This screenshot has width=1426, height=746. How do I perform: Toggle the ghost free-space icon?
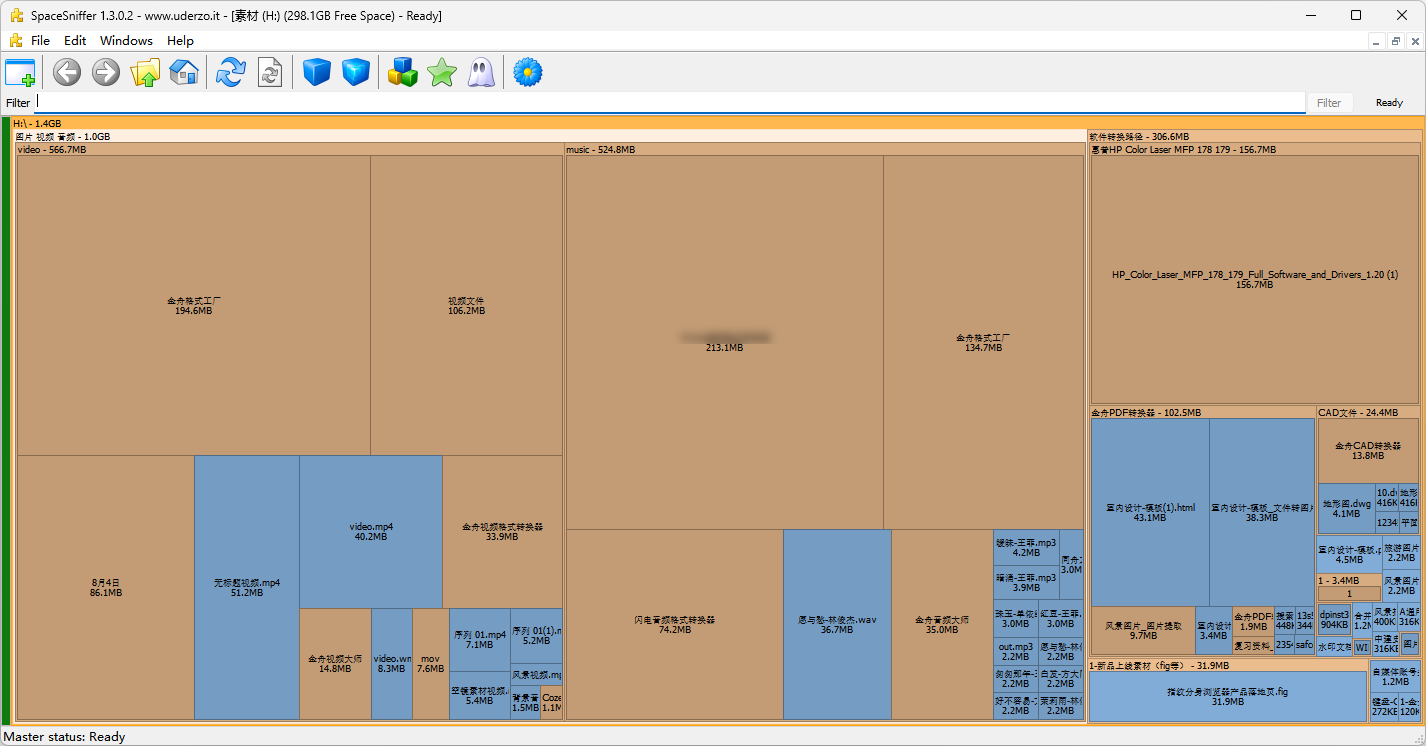click(x=481, y=72)
